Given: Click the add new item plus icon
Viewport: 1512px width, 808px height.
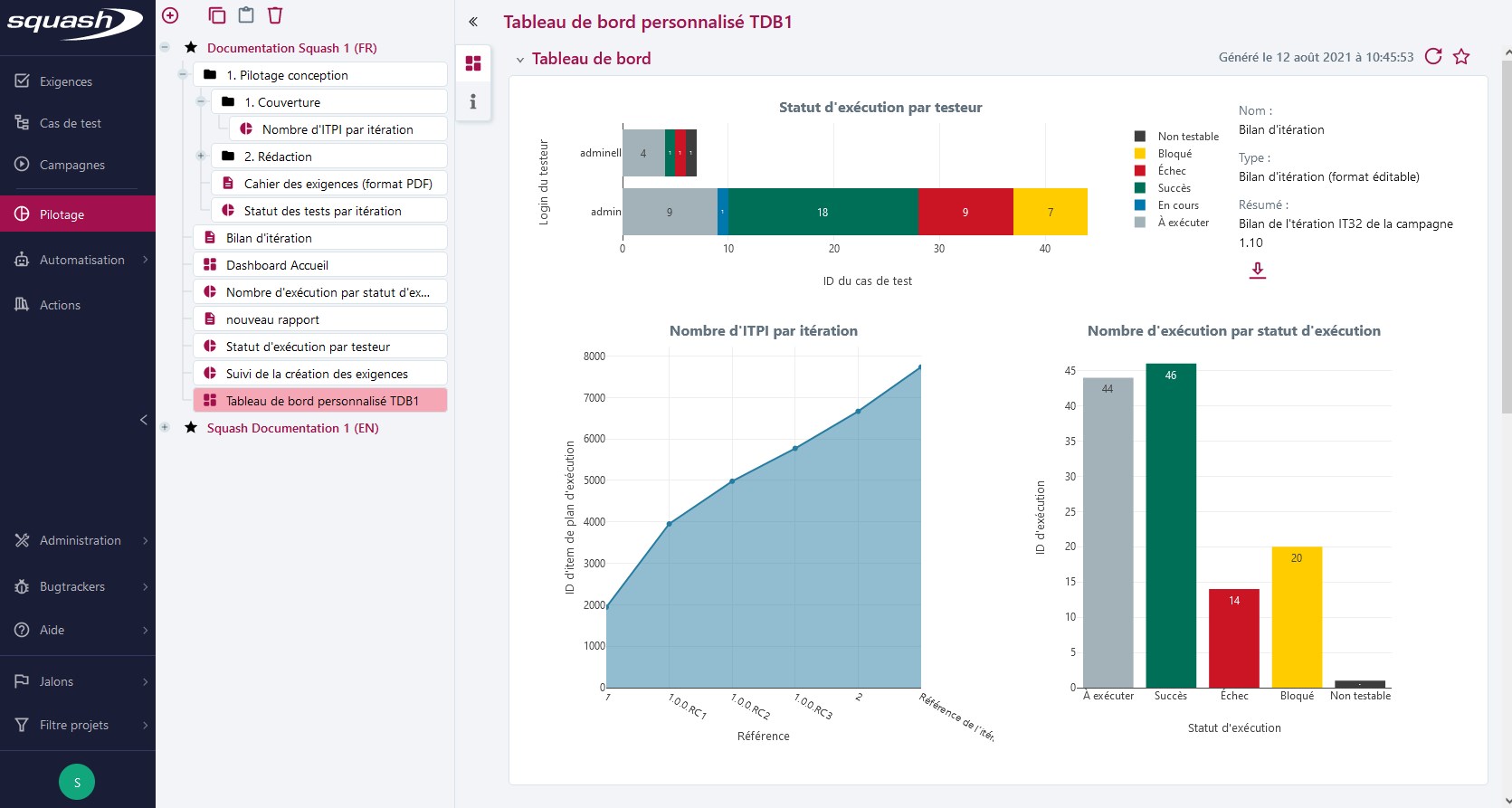Looking at the screenshot, I should (x=170, y=15).
